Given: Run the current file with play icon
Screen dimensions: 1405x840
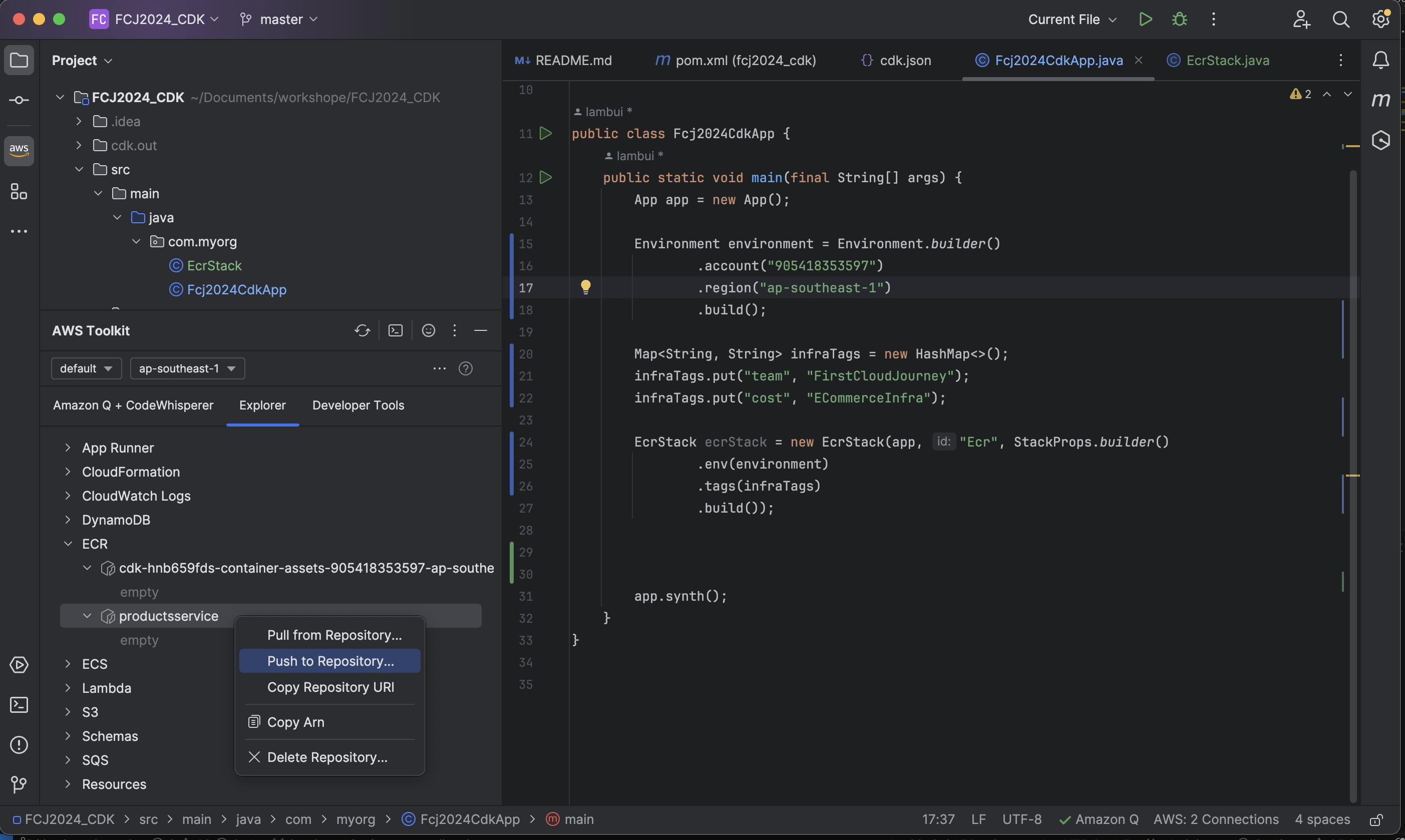Looking at the screenshot, I should [x=1145, y=19].
